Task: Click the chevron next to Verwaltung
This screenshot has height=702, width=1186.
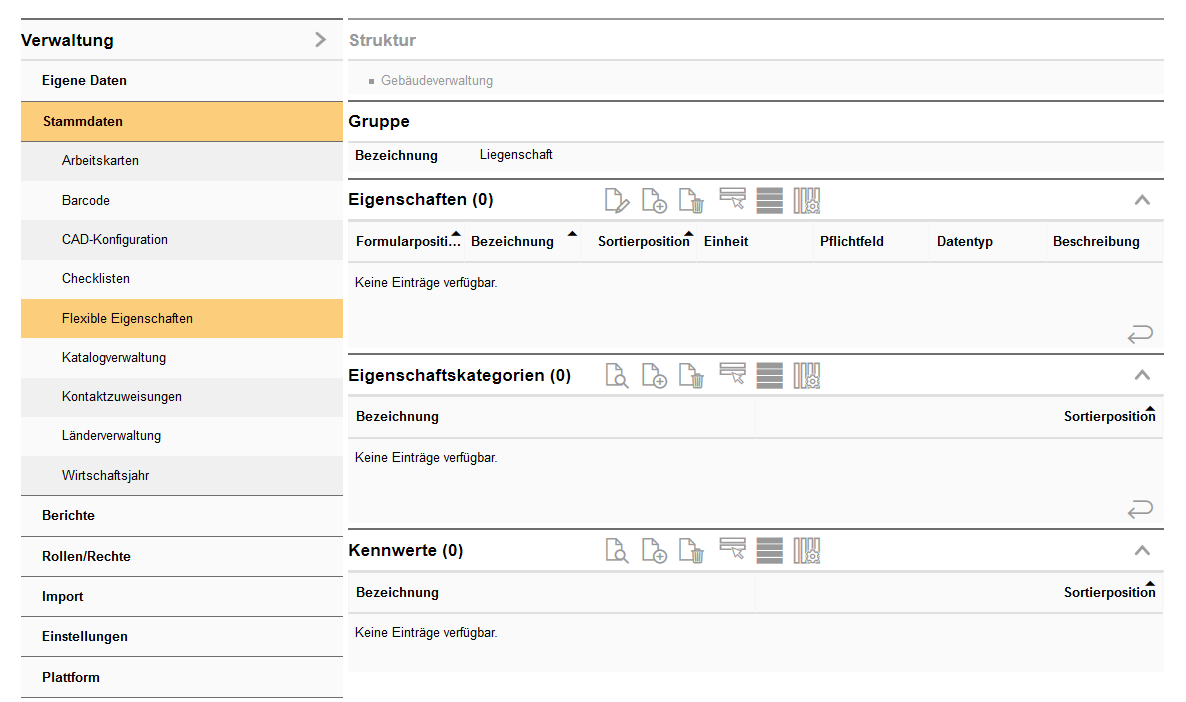Action: click(x=320, y=40)
